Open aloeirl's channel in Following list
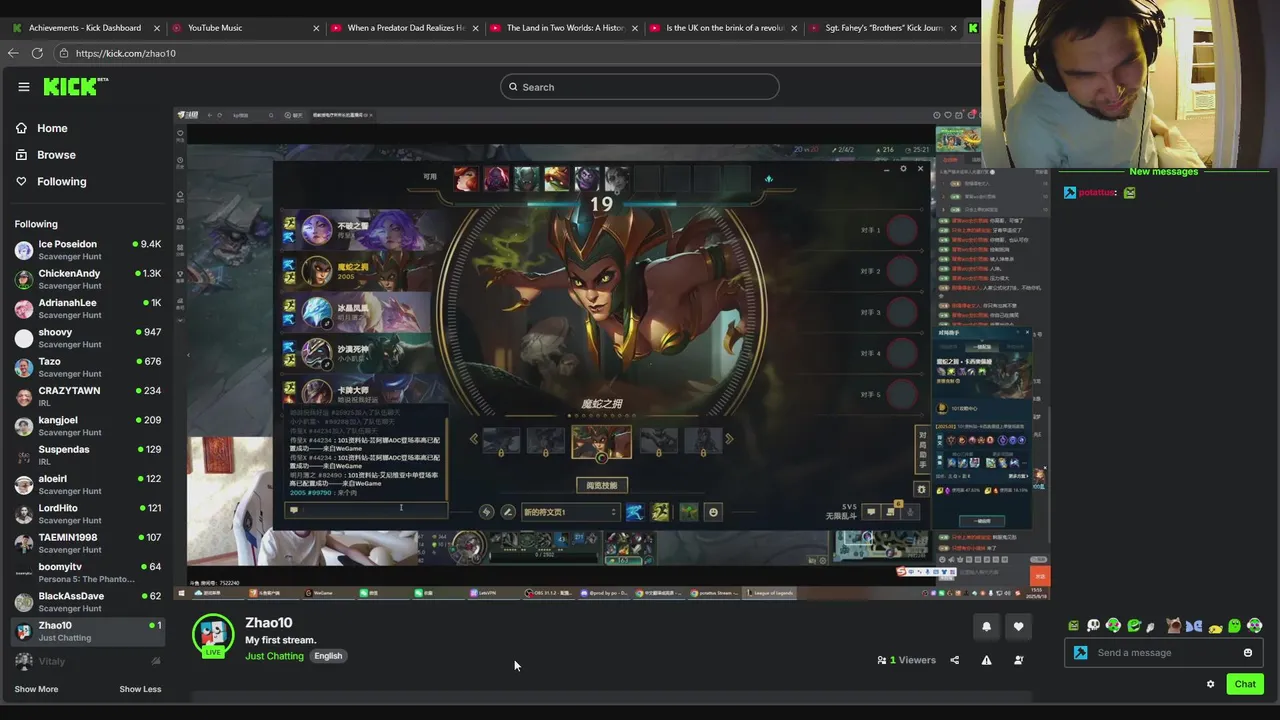This screenshot has height=720, width=1280. pyautogui.click(x=88, y=484)
